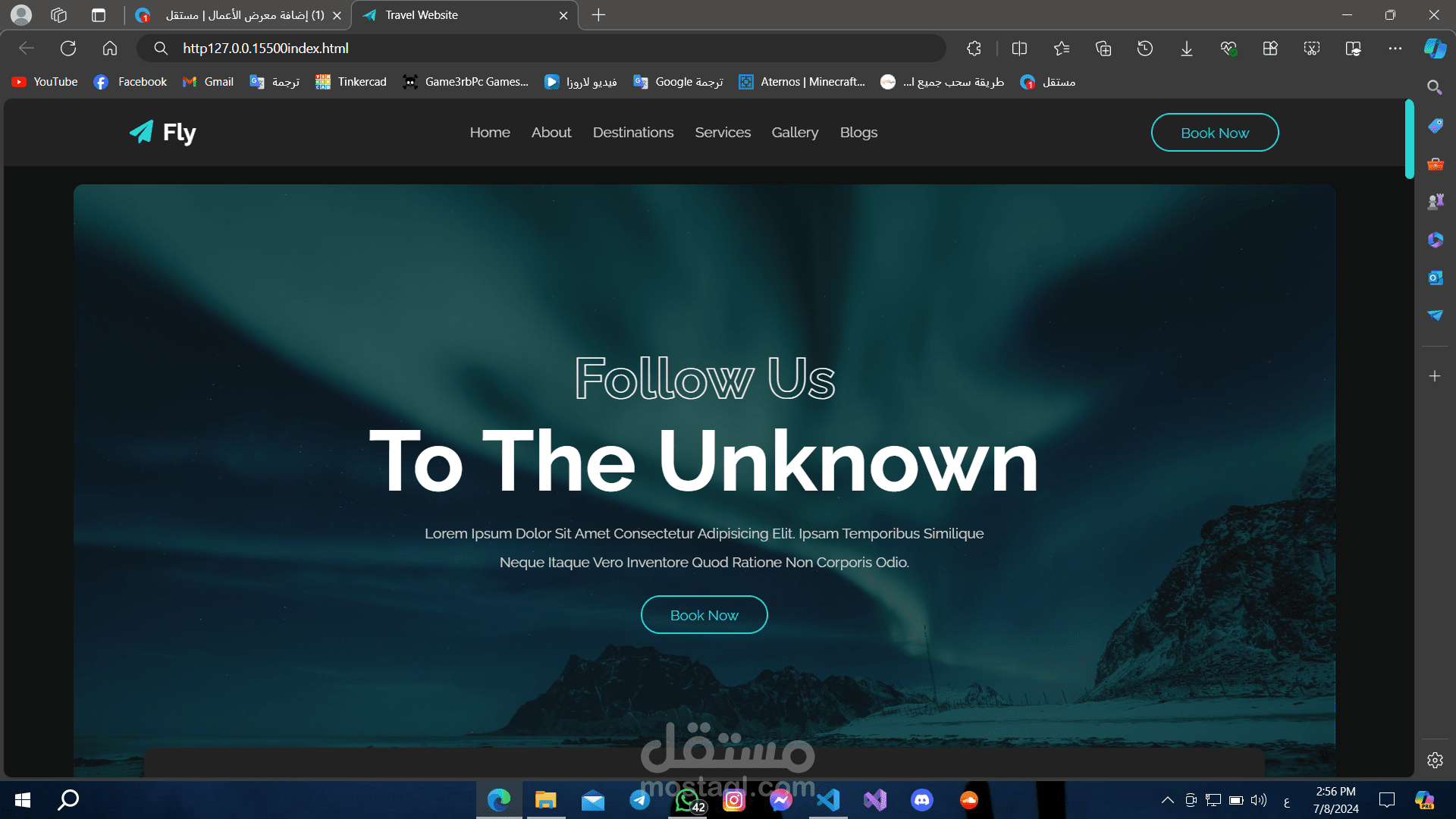
Task: Go to the browser home page
Action: 110,49
